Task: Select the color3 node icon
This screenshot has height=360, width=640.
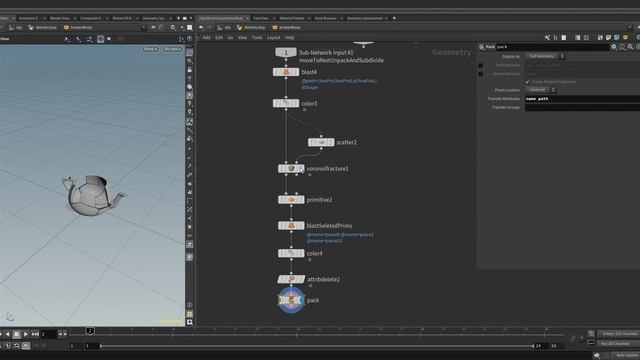Action: click(286, 104)
